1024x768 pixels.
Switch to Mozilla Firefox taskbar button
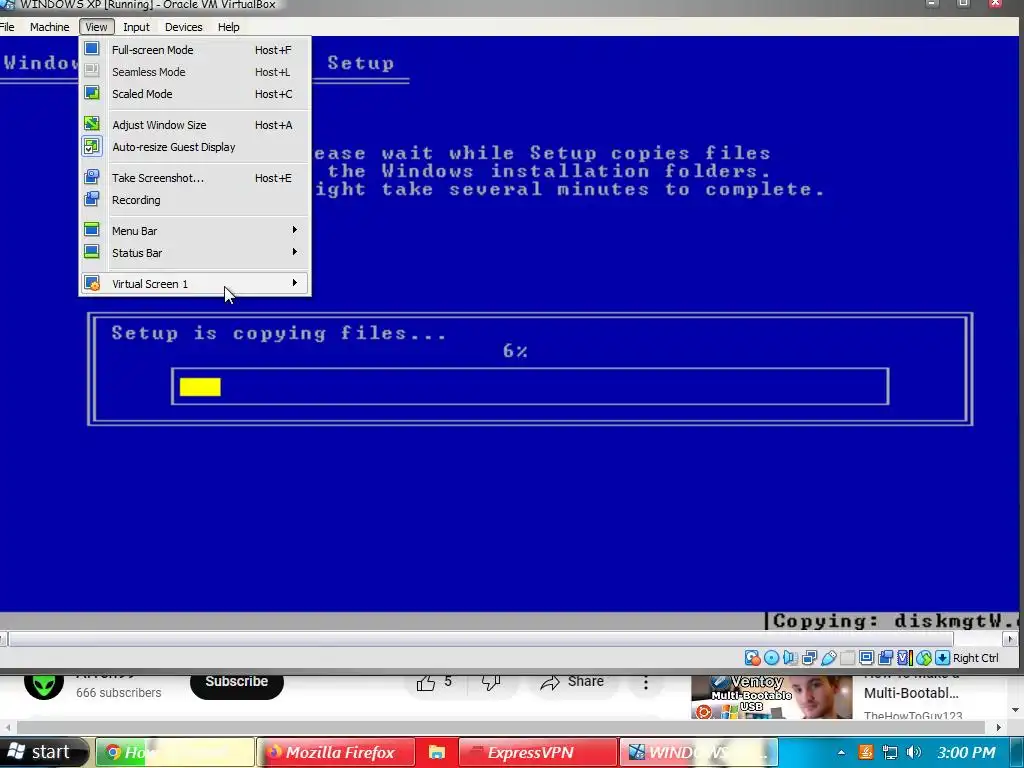pyautogui.click(x=336, y=752)
